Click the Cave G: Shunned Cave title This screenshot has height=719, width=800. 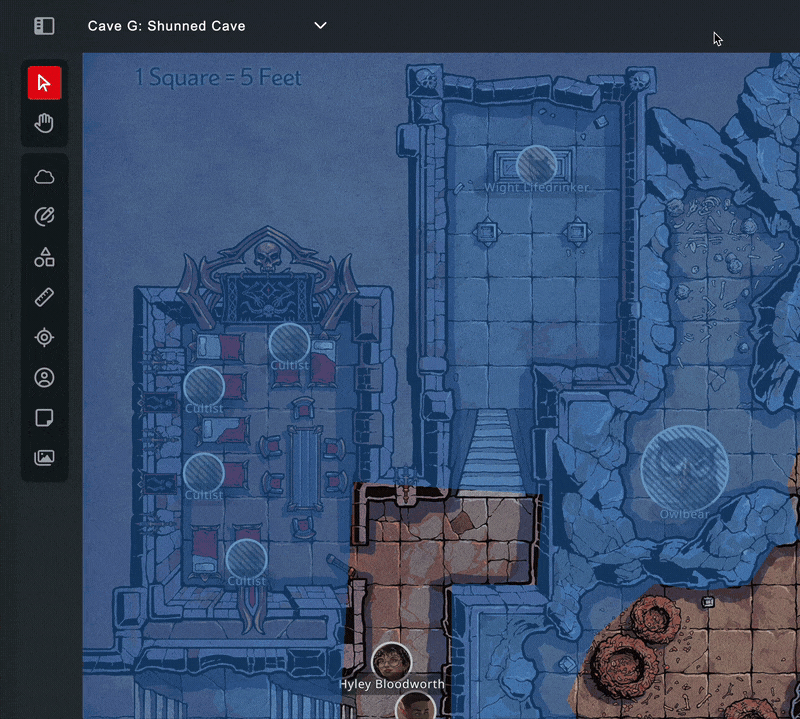click(166, 26)
